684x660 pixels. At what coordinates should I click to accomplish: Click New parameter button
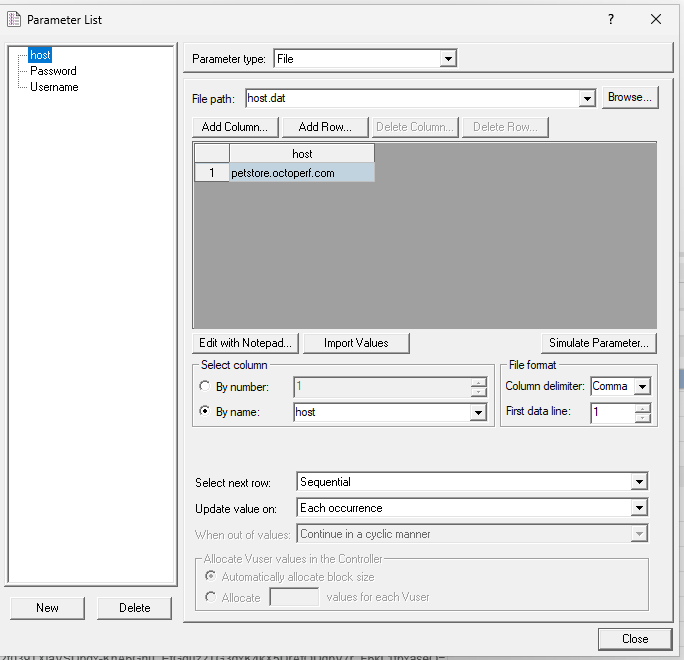[x=47, y=608]
